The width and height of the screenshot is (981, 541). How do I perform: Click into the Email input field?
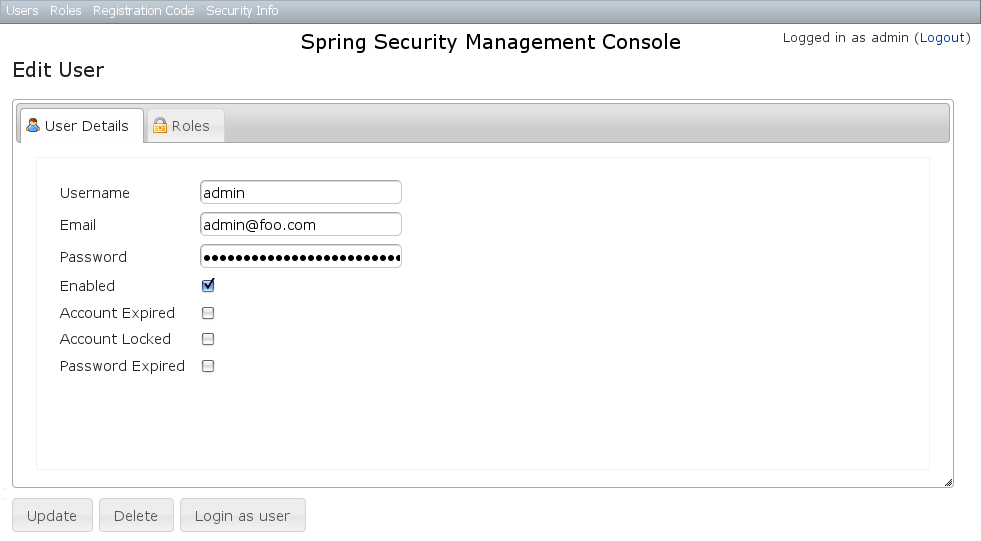[x=300, y=225]
